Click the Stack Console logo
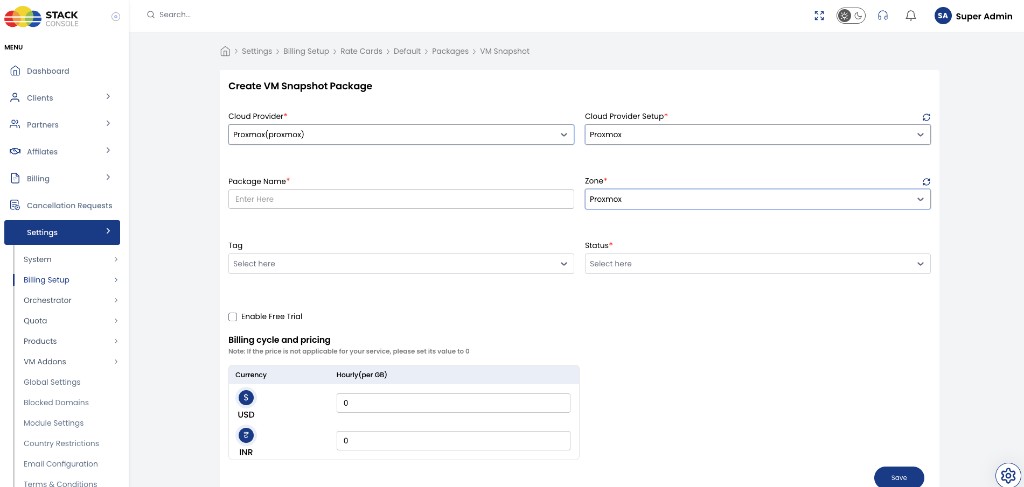Viewport: 1024px width, 487px height. click(41, 16)
